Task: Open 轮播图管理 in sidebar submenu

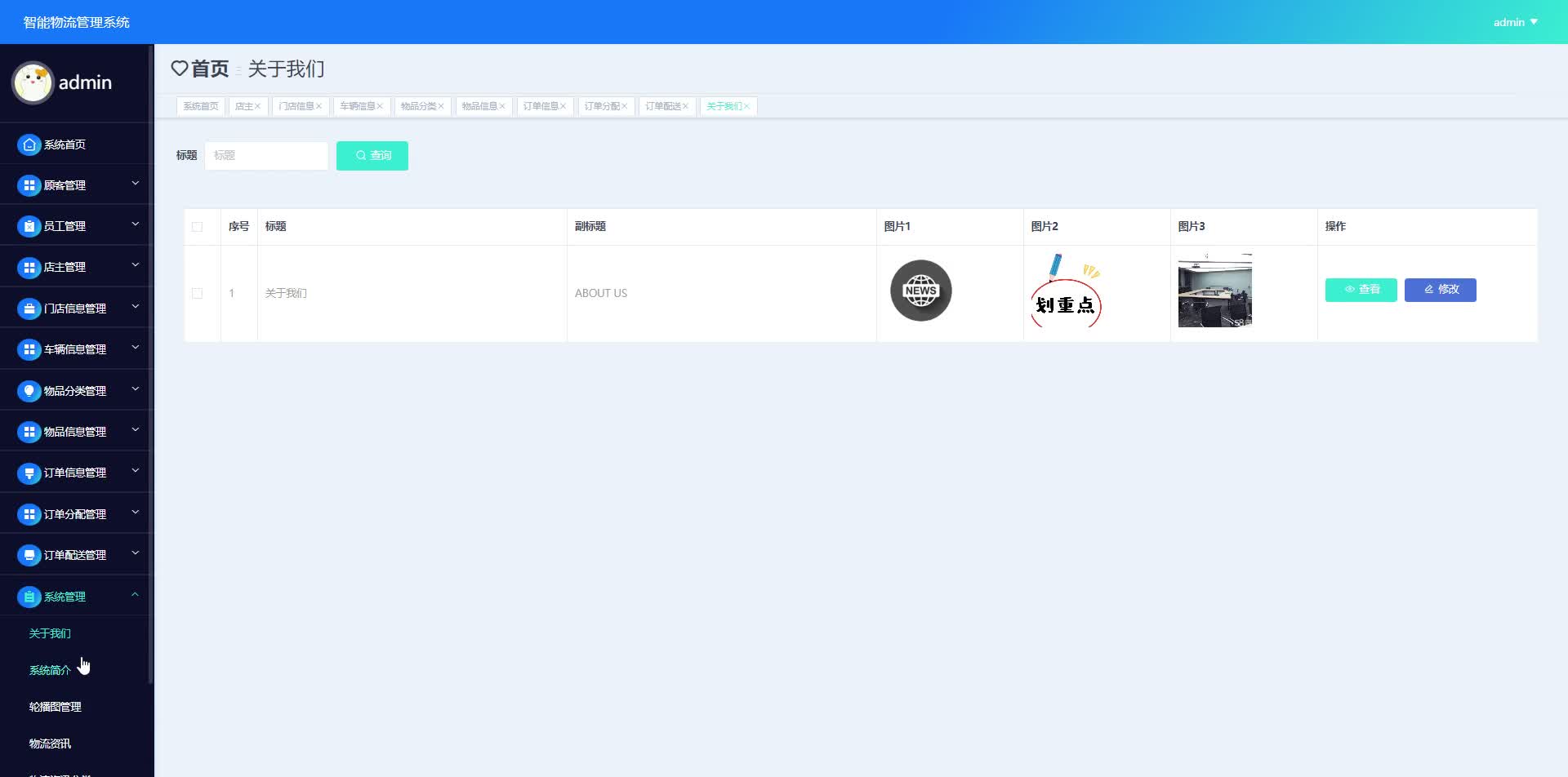Action: (x=56, y=707)
